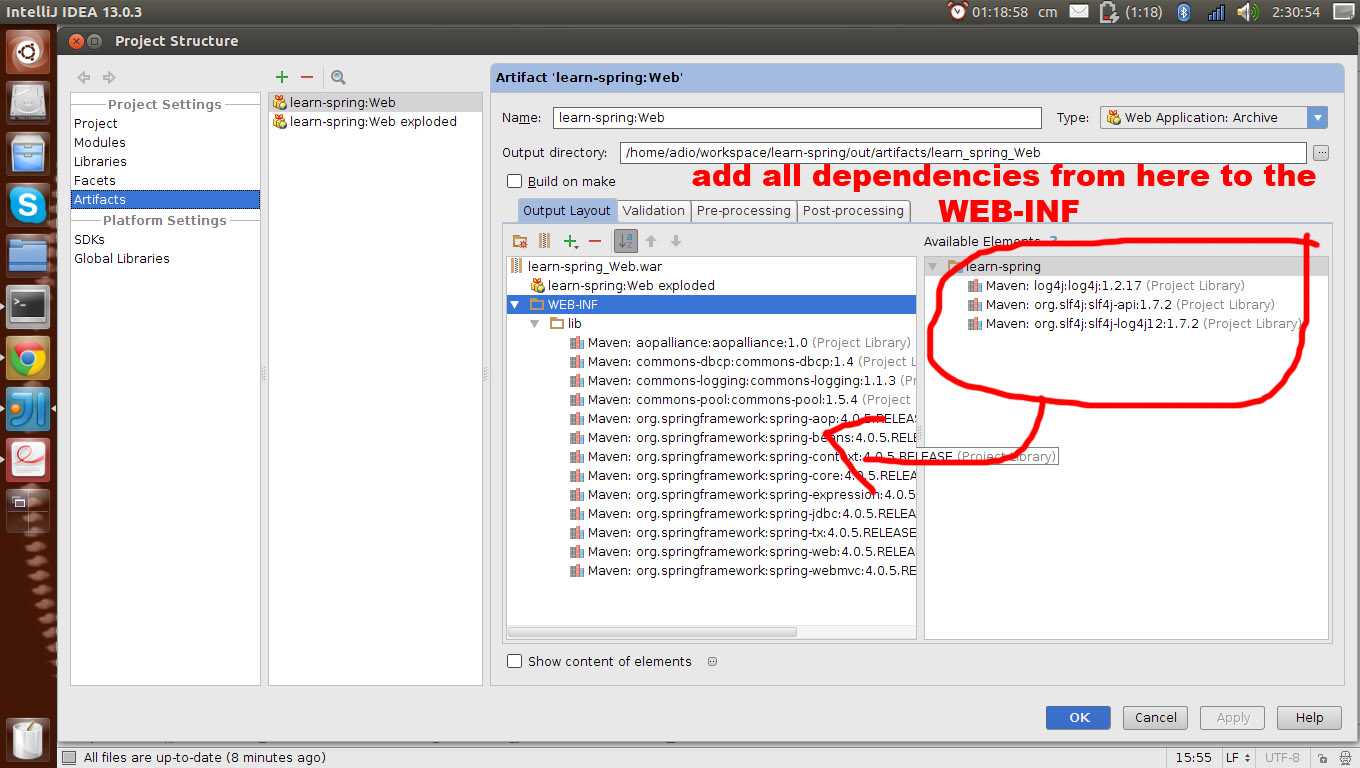This screenshot has height=768, width=1360.
Task: Open Ubuntu Dash home from launcher
Action: [28, 50]
